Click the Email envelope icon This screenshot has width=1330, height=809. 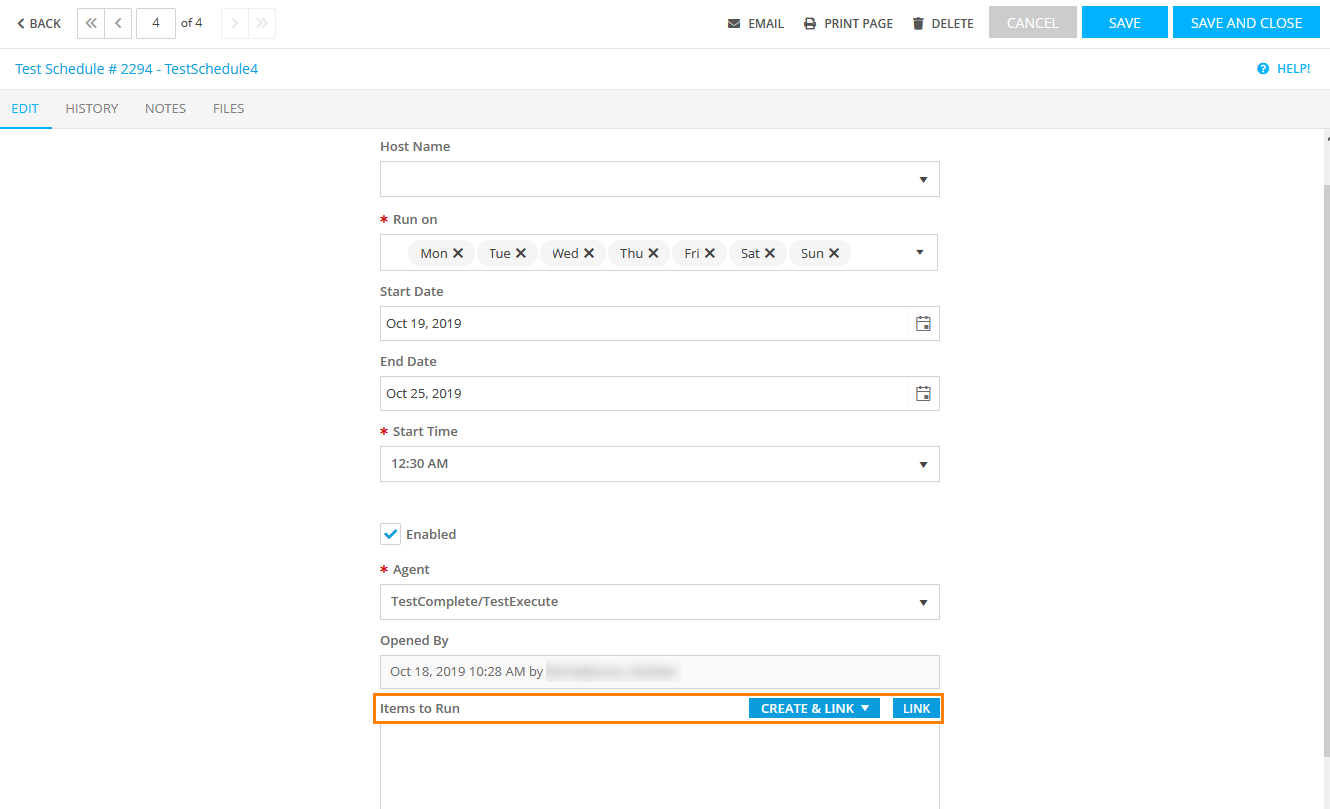pyautogui.click(x=734, y=23)
